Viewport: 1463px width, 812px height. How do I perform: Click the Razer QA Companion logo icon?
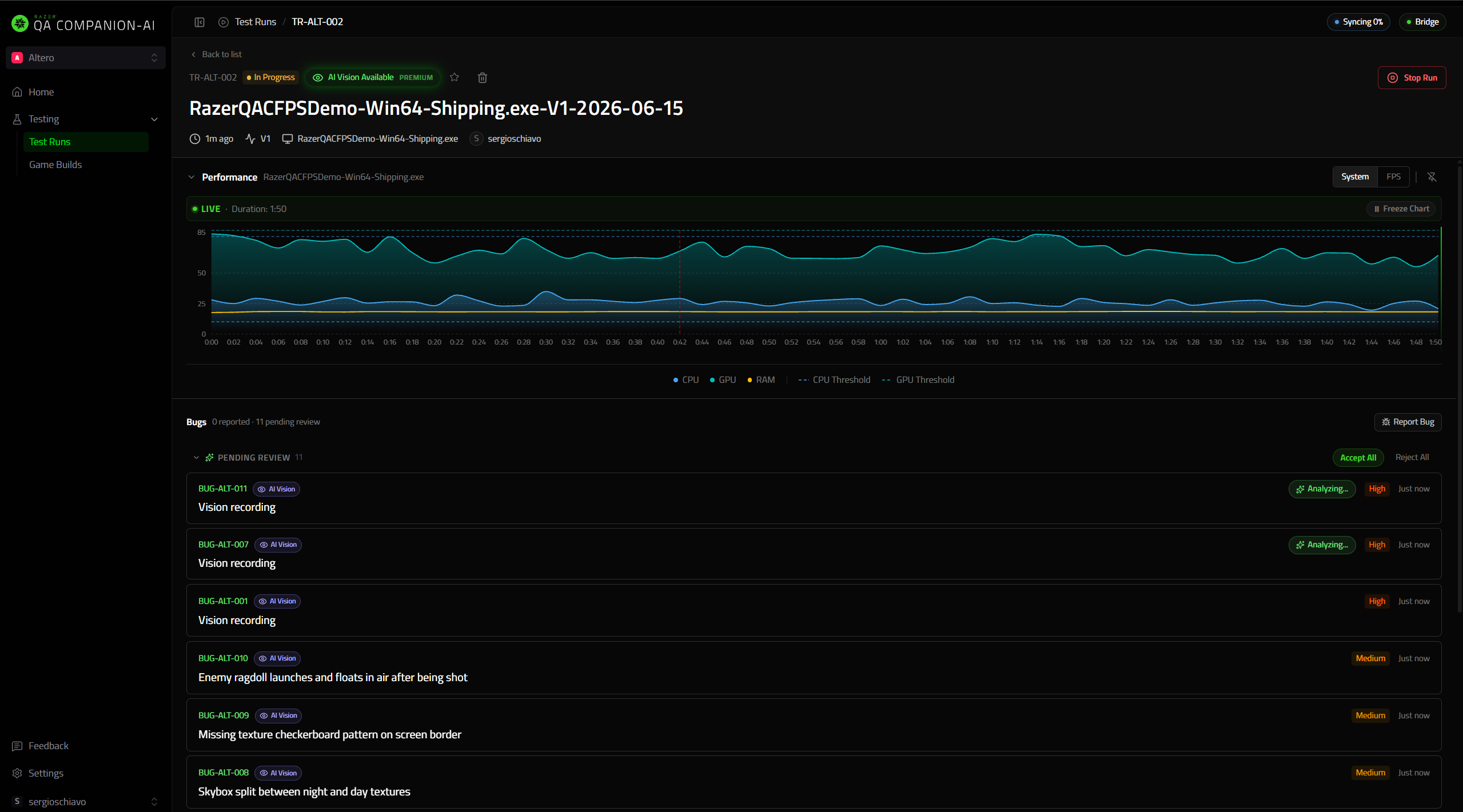coord(20,23)
